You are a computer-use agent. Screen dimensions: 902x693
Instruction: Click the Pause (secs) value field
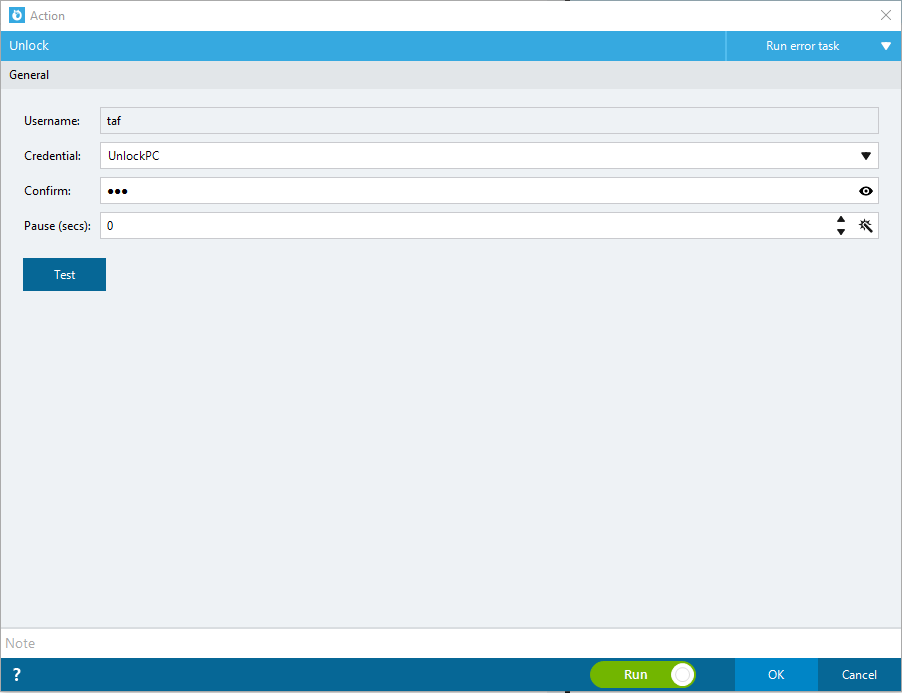click(x=466, y=225)
